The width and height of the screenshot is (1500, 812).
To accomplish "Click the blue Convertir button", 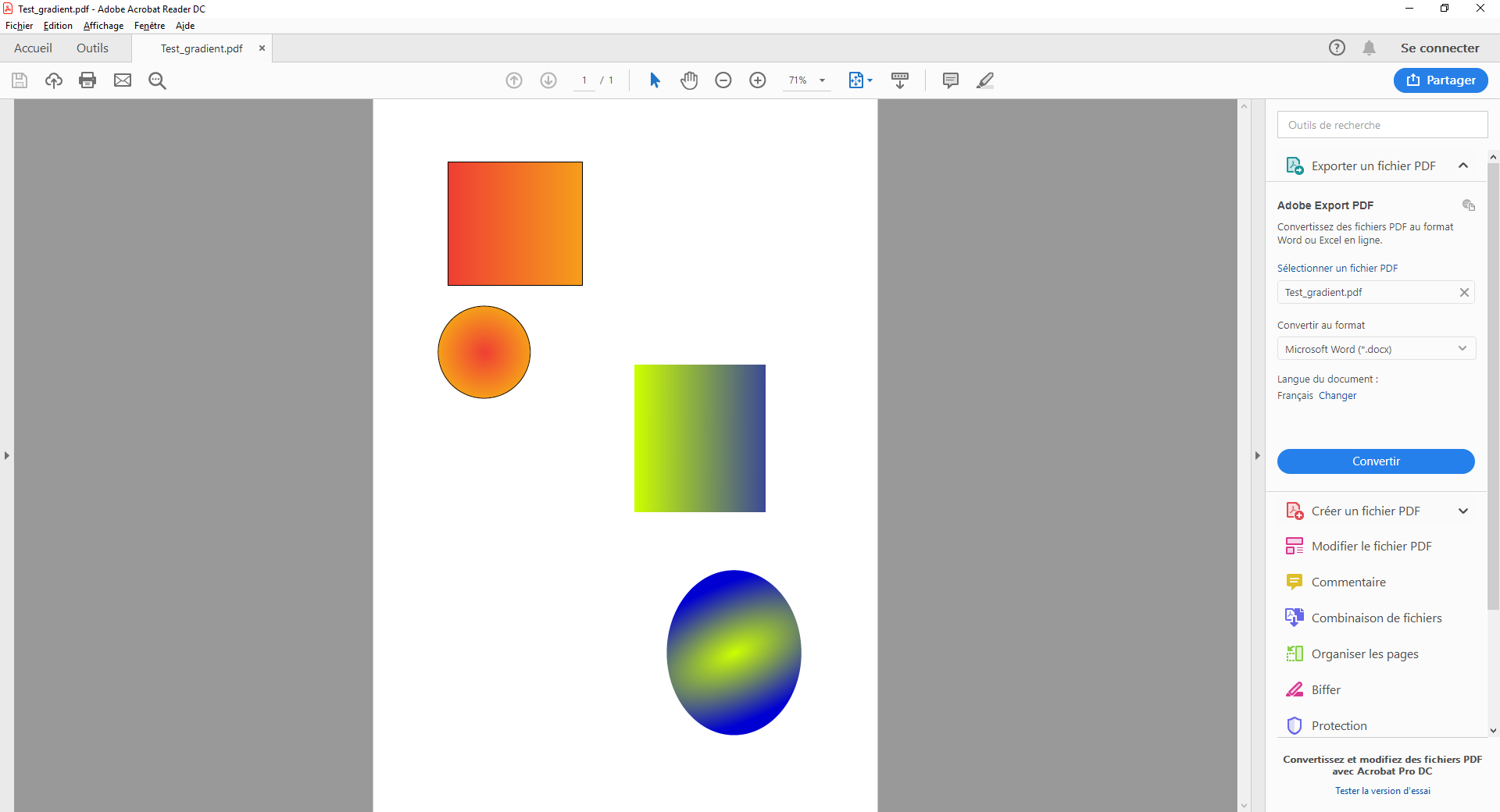I will pyautogui.click(x=1376, y=461).
